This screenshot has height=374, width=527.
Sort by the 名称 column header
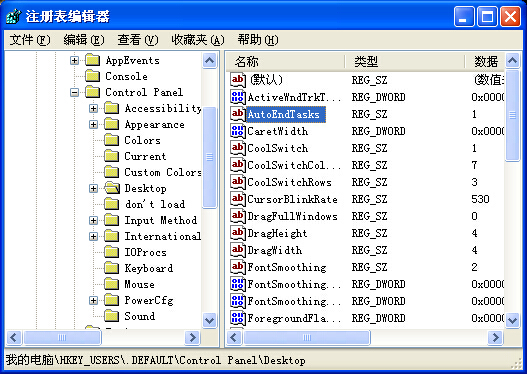coord(286,61)
